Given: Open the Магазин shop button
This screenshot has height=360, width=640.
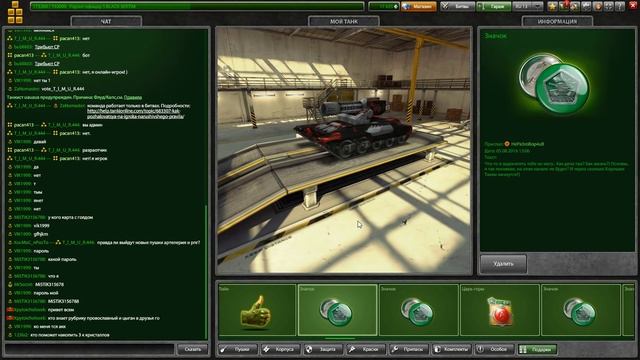Looking at the screenshot, I should point(419,7).
